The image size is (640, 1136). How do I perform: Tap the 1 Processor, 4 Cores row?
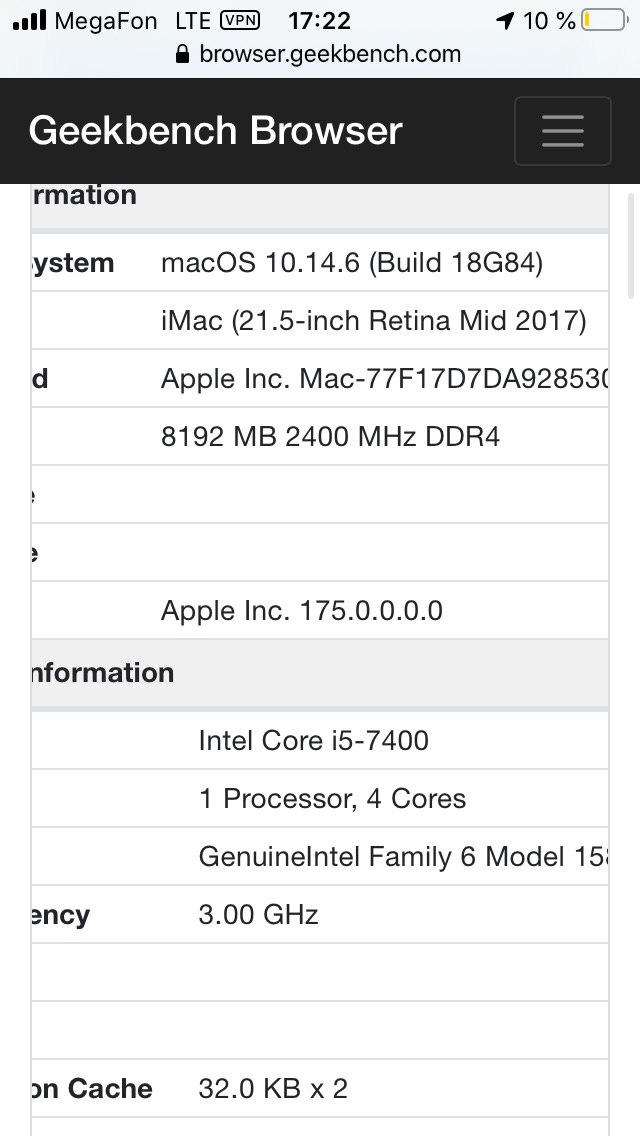[332, 798]
